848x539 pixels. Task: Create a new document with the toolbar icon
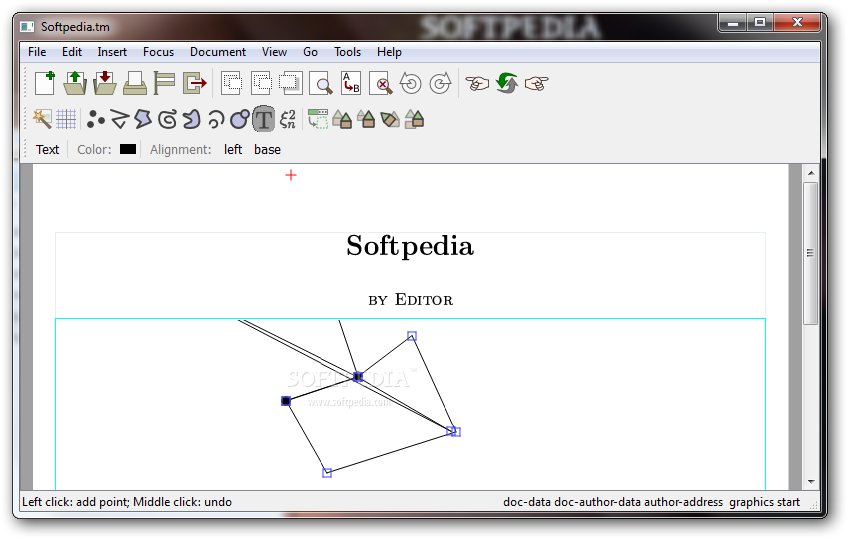45,83
